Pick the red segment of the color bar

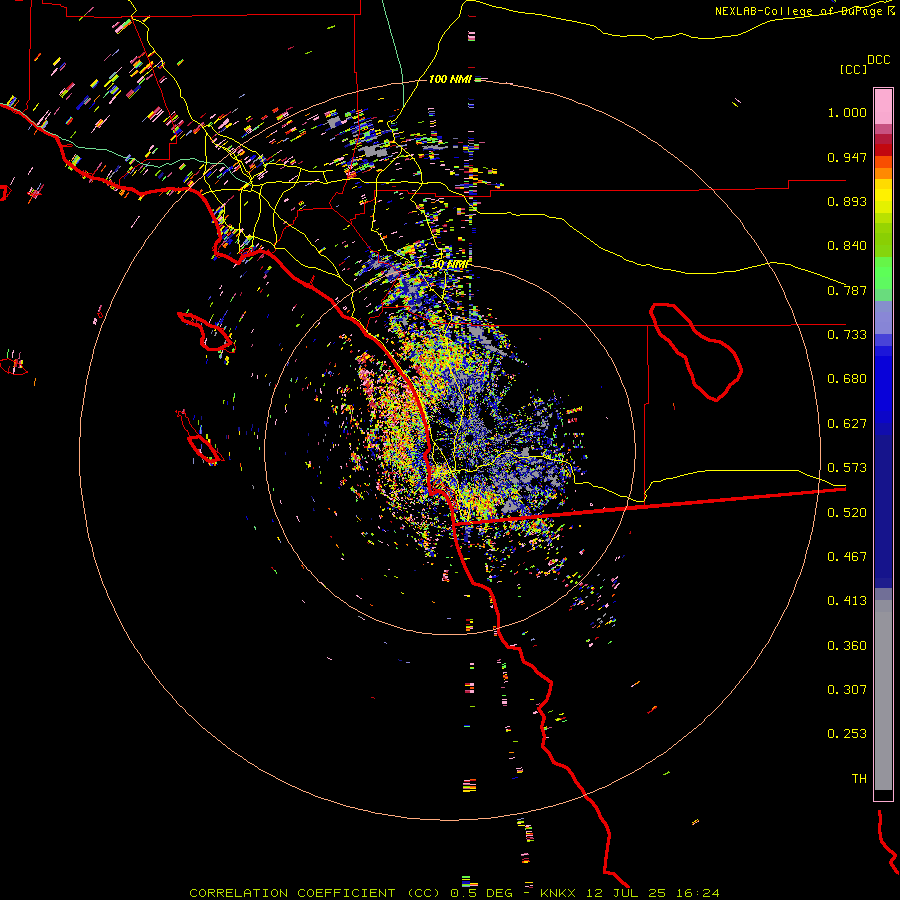[883, 149]
